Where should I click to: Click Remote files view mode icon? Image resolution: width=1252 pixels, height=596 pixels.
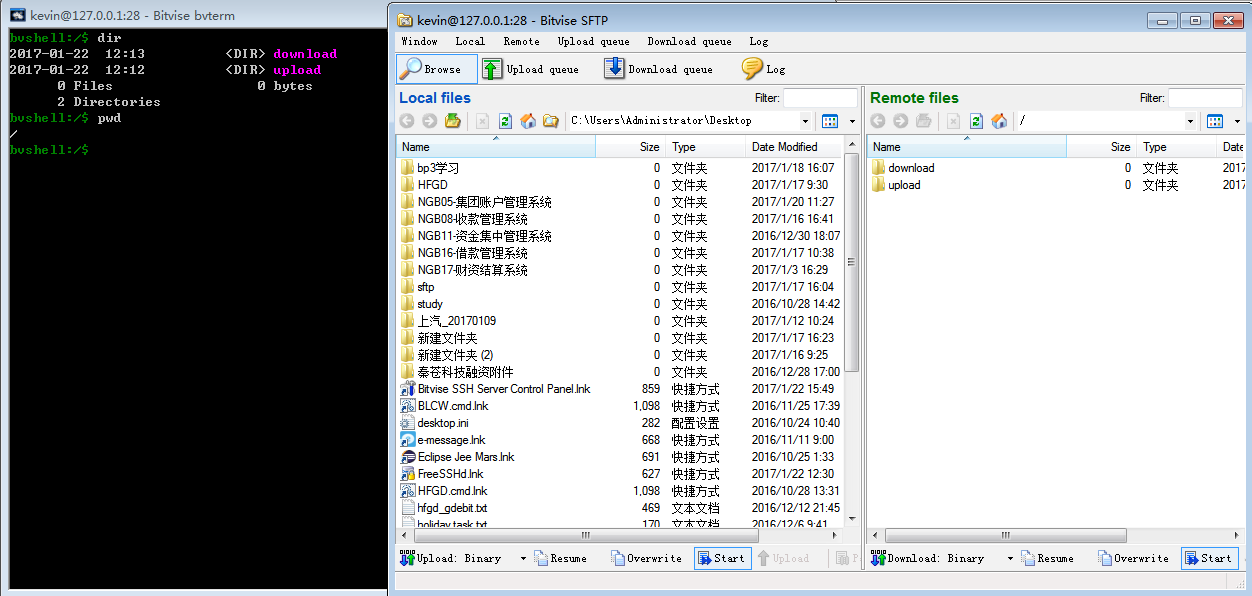point(1215,121)
